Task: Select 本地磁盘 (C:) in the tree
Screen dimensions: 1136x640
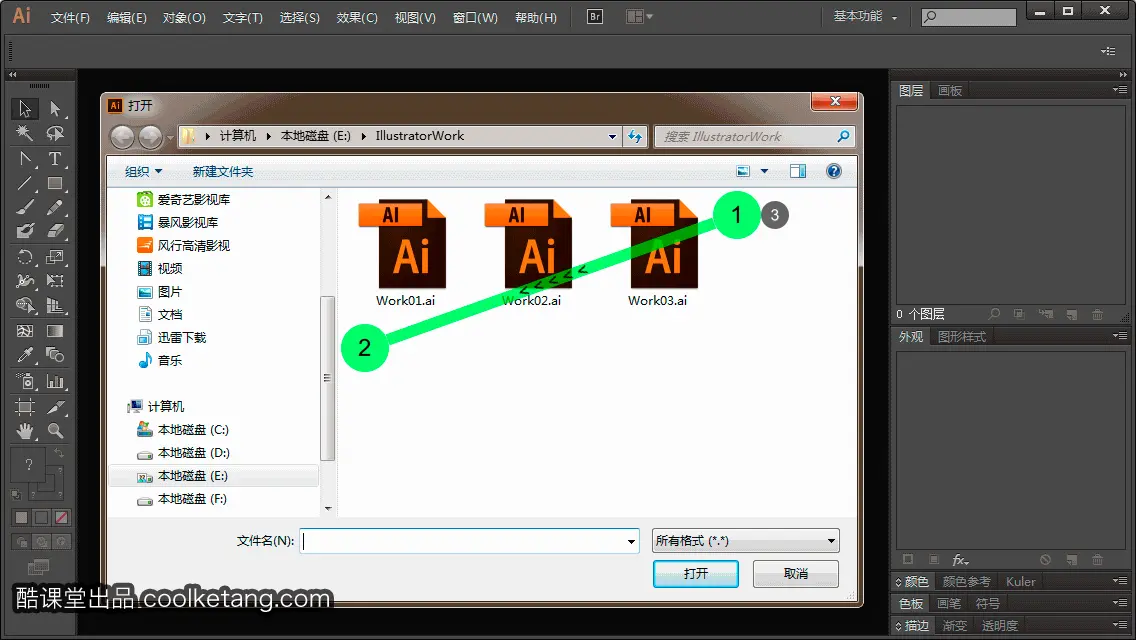Action: coord(193,430)
